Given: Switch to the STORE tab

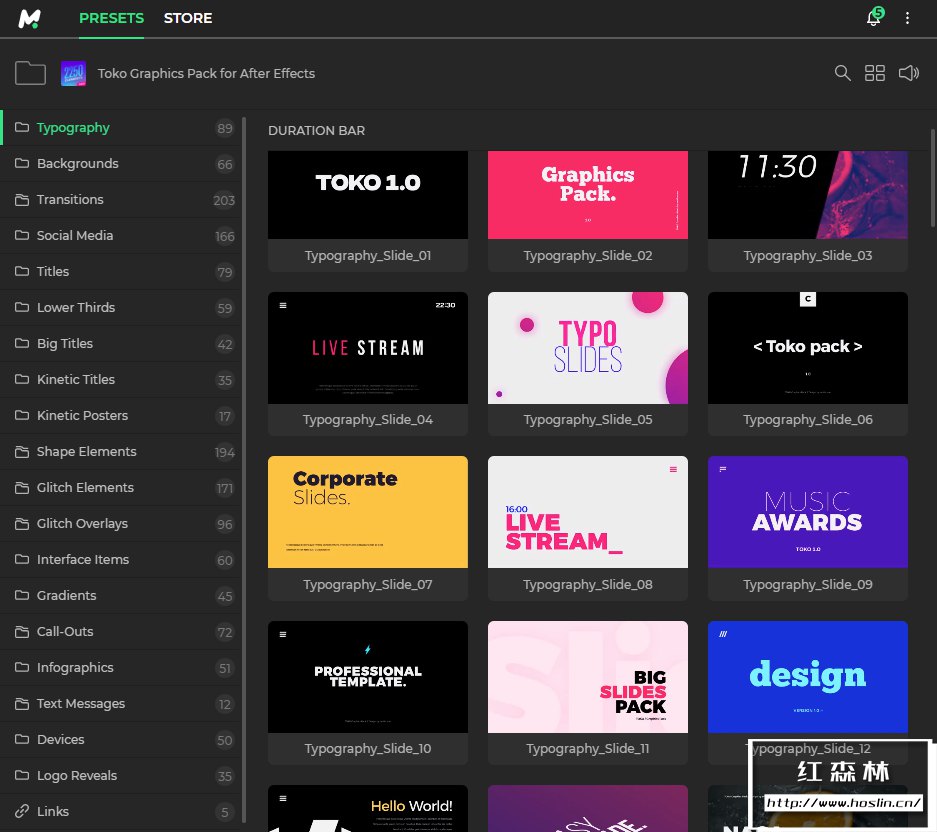Looking at the screenshot, I should pos(188,18).
